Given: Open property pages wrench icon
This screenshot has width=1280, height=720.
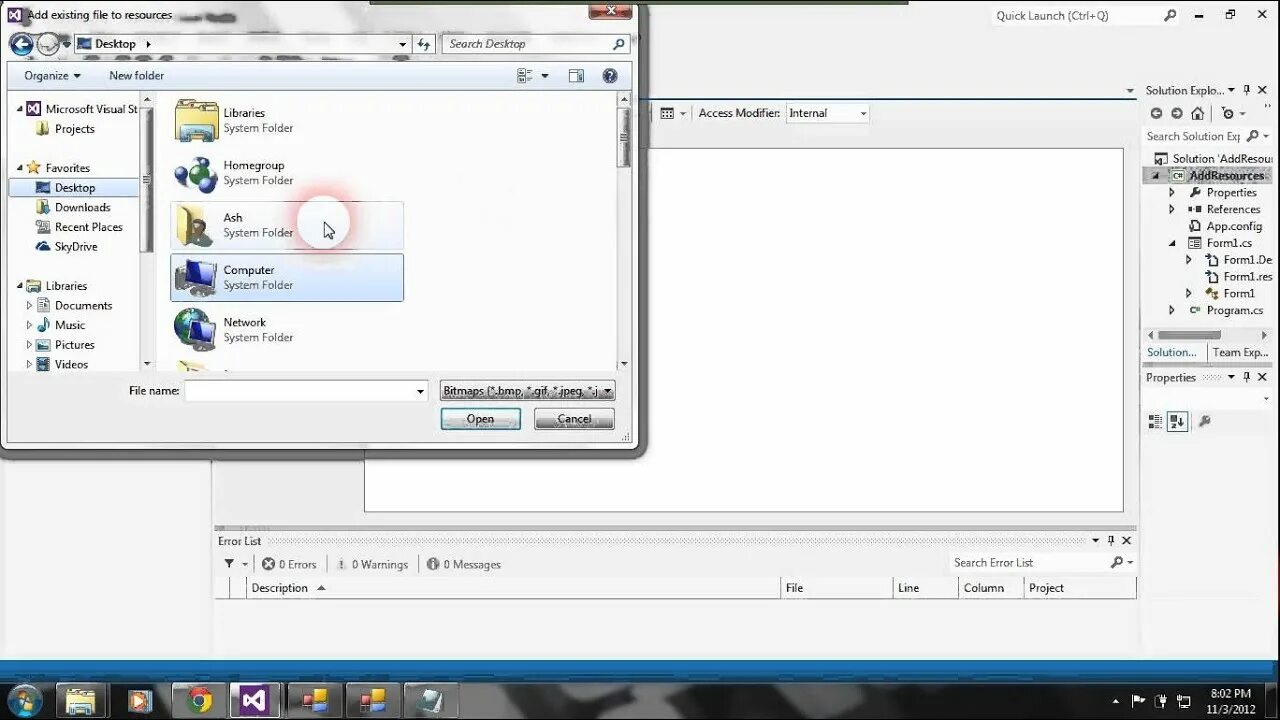Looking at the screenshot, I should click(x=1204, y=422).
